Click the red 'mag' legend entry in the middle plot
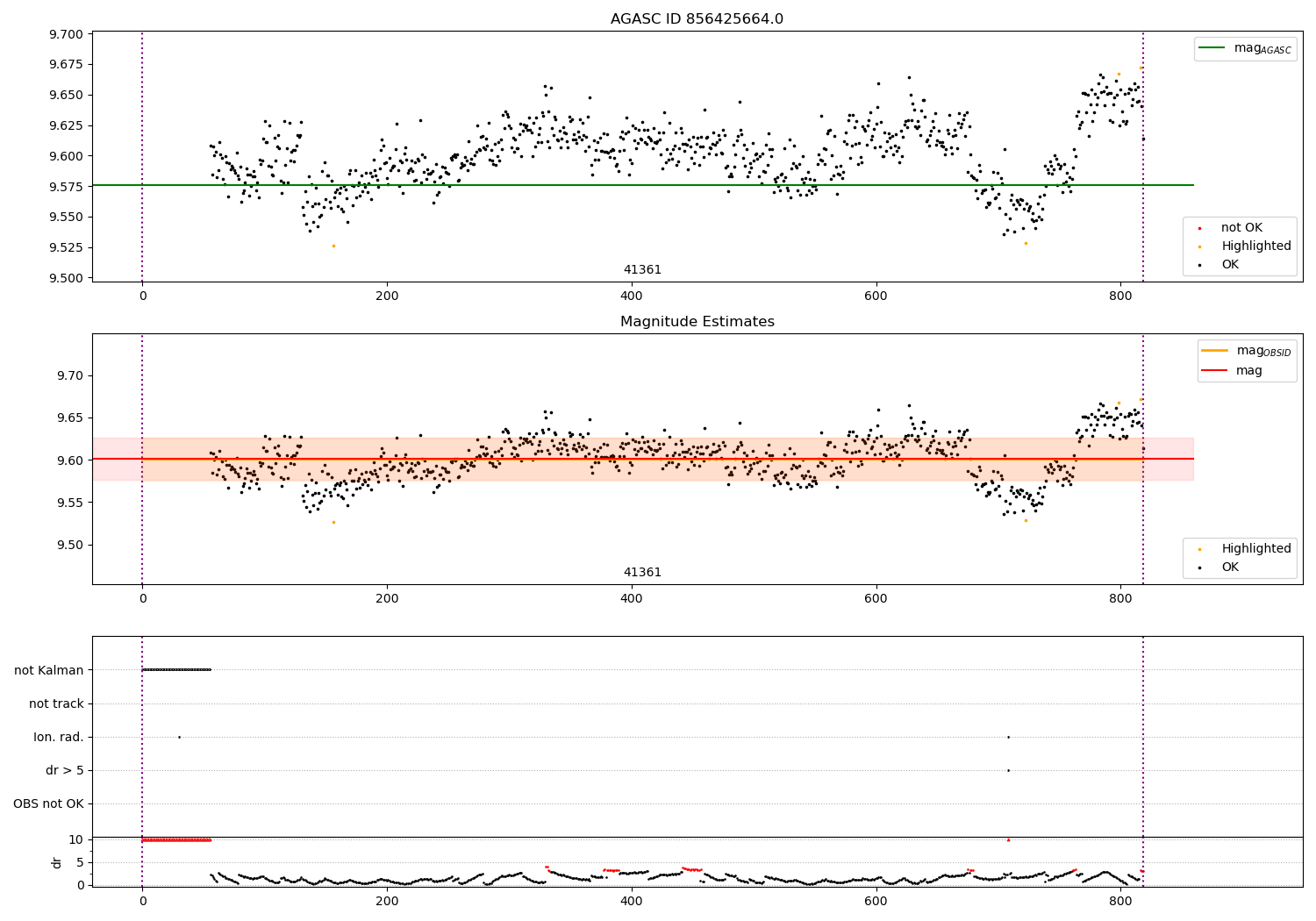 [1233, 370]
